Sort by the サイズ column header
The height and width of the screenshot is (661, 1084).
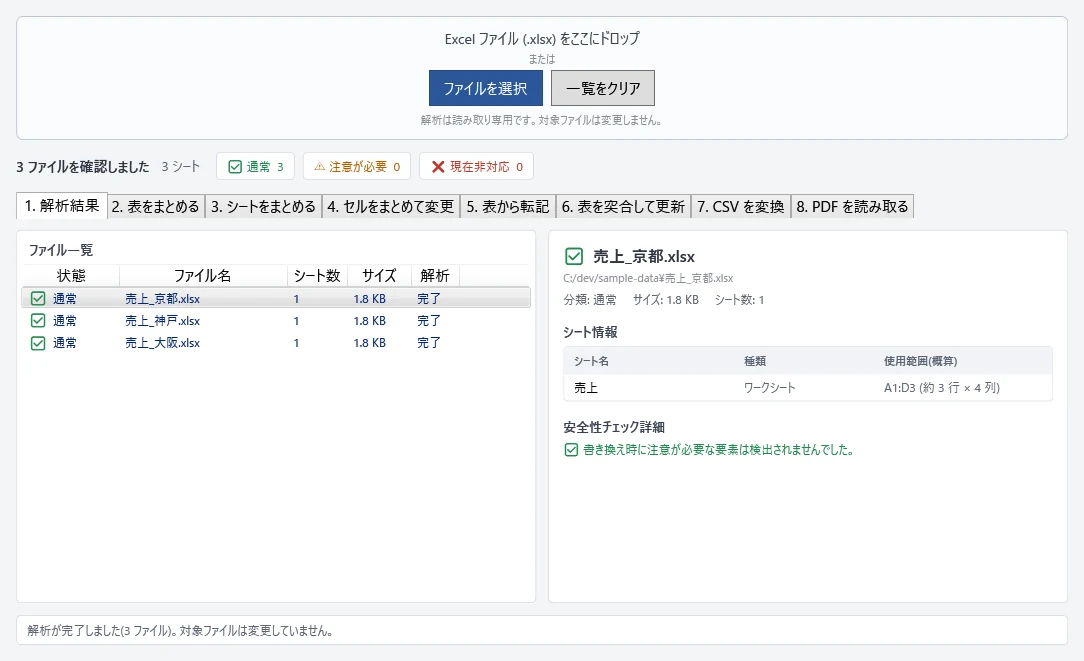click(x=379, y=275)
